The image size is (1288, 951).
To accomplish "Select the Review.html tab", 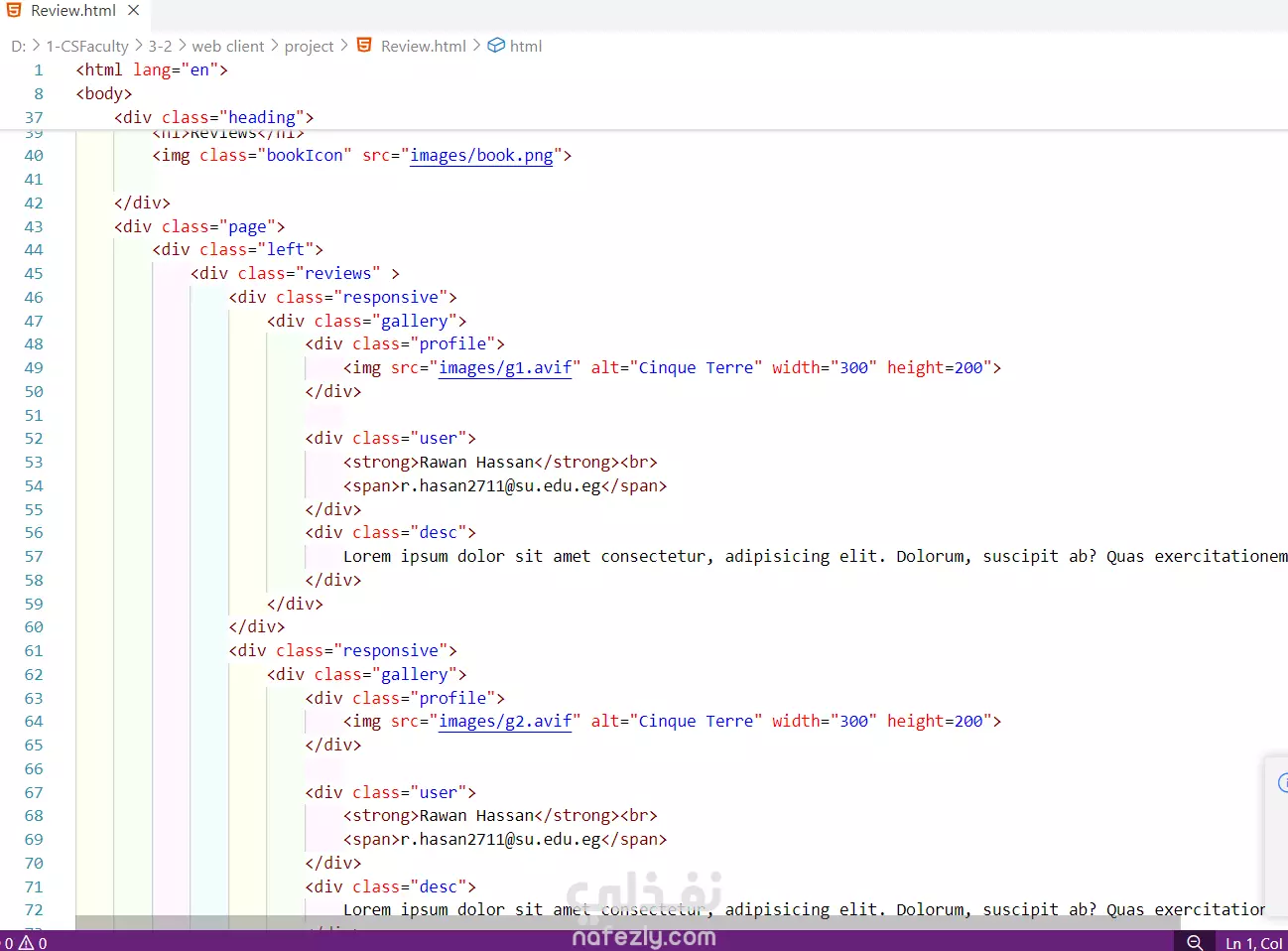I will point(73,11).
